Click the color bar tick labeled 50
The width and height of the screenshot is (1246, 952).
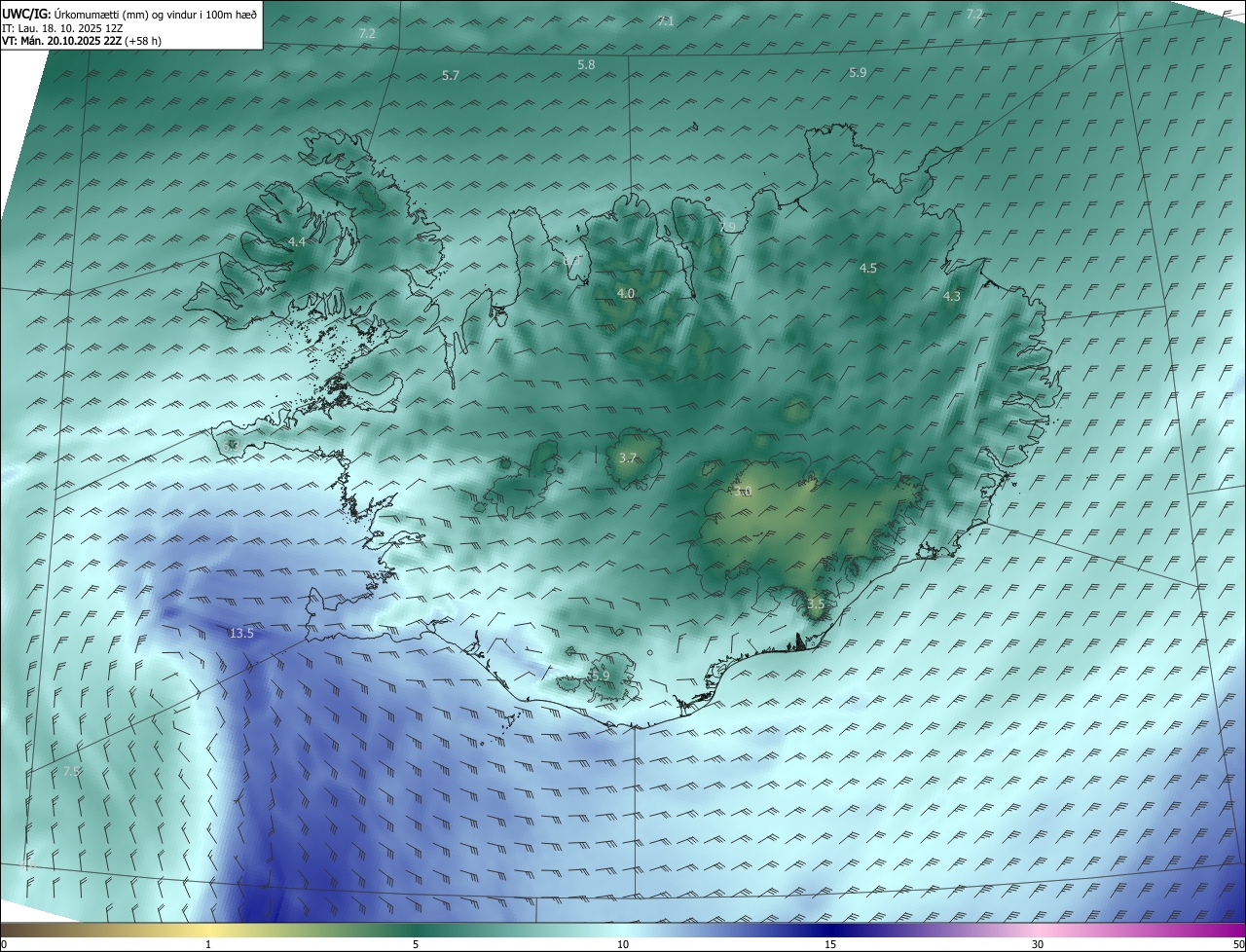(x=1238, y=944)
